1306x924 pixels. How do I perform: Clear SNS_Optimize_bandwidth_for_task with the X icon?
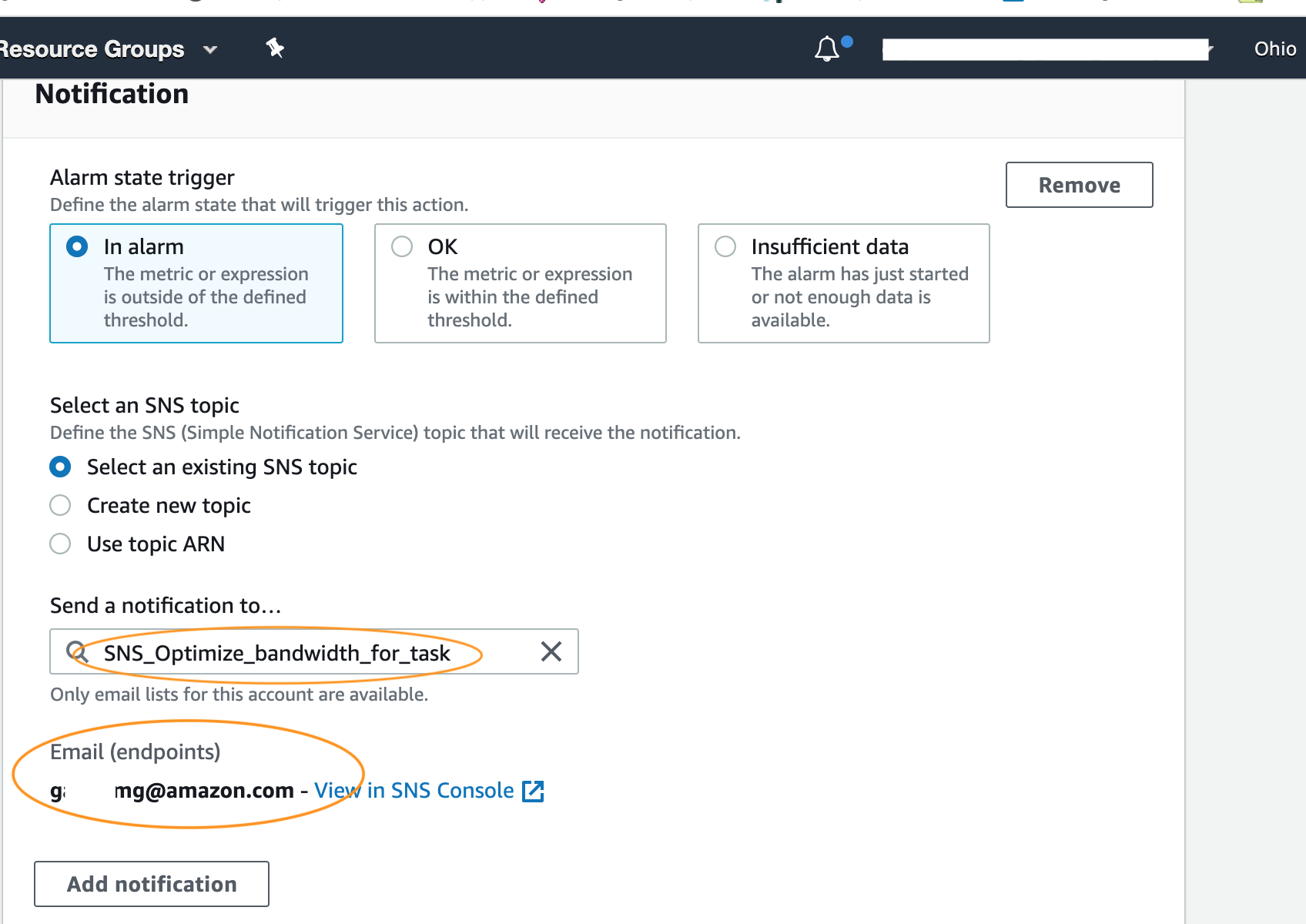click(x=550, y=652)
